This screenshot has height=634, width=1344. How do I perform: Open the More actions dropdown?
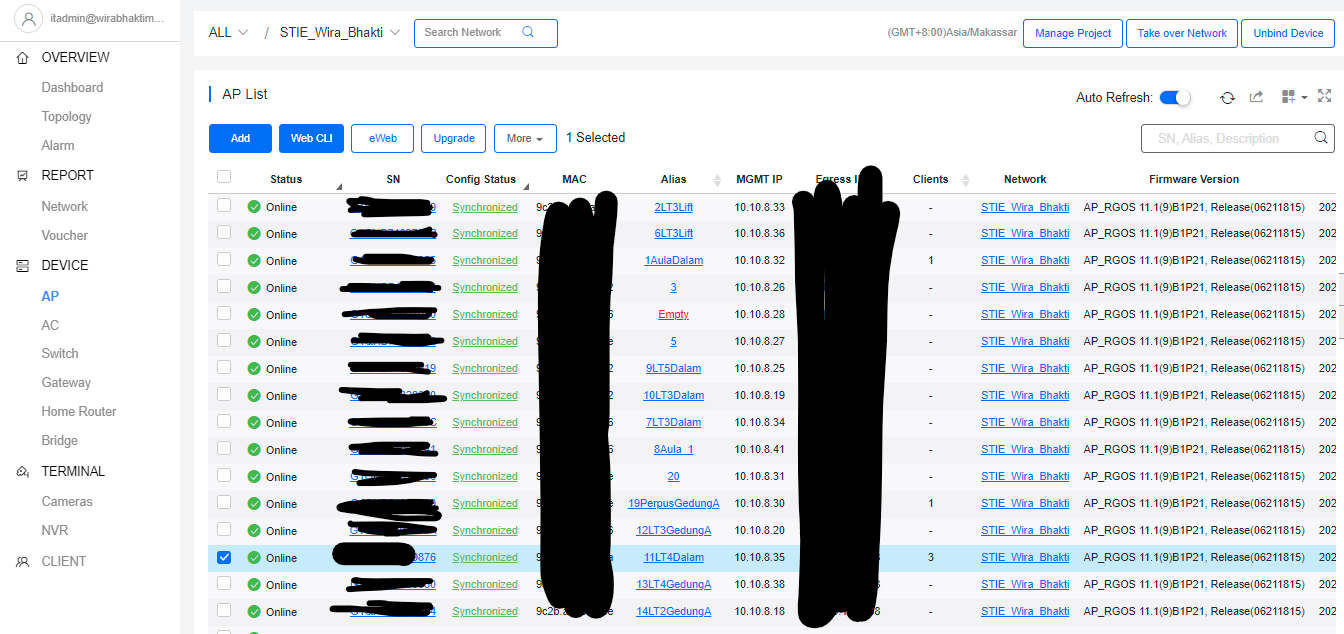525,138
